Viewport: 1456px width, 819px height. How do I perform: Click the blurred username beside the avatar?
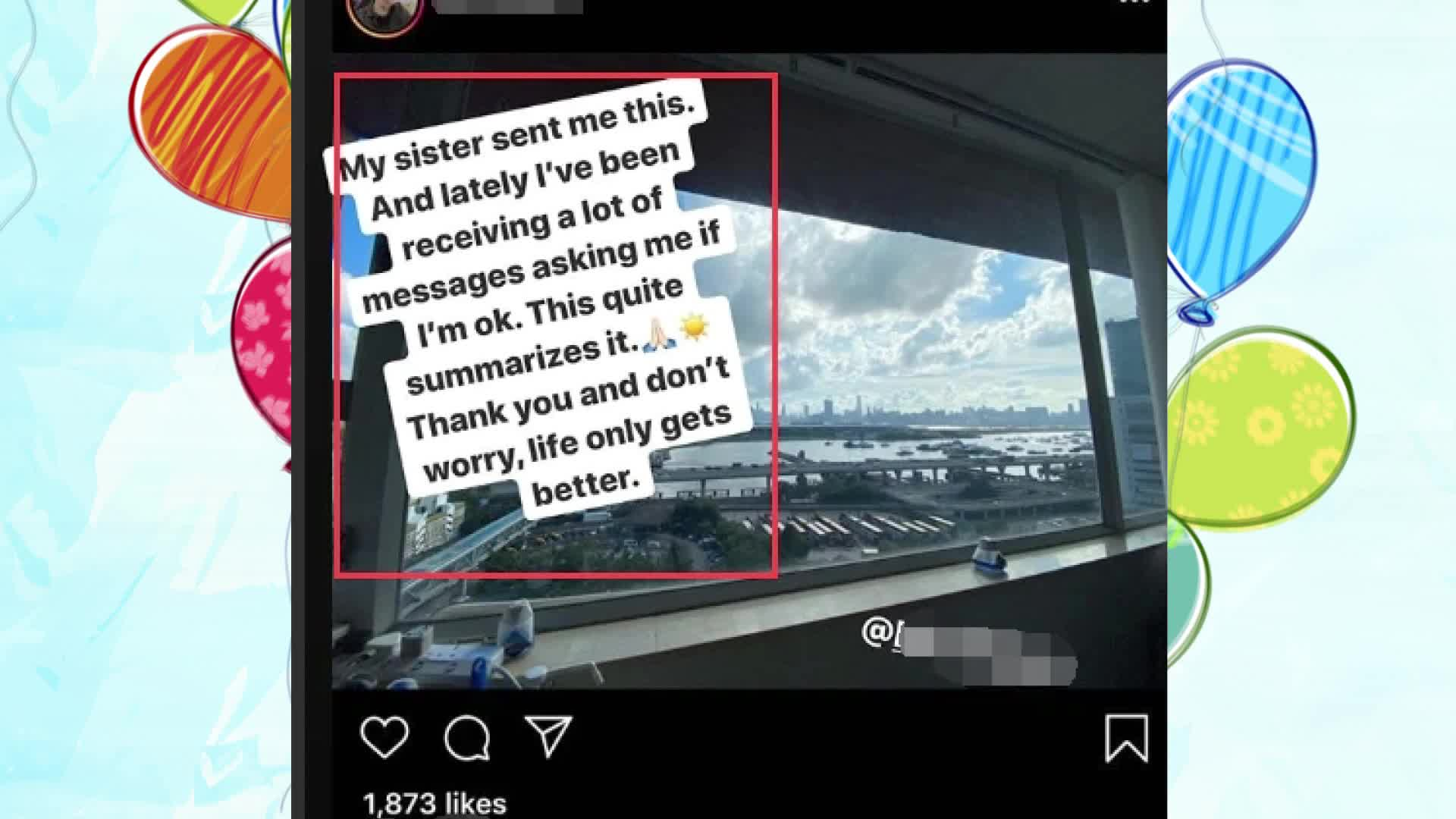[x=509, y=6]
